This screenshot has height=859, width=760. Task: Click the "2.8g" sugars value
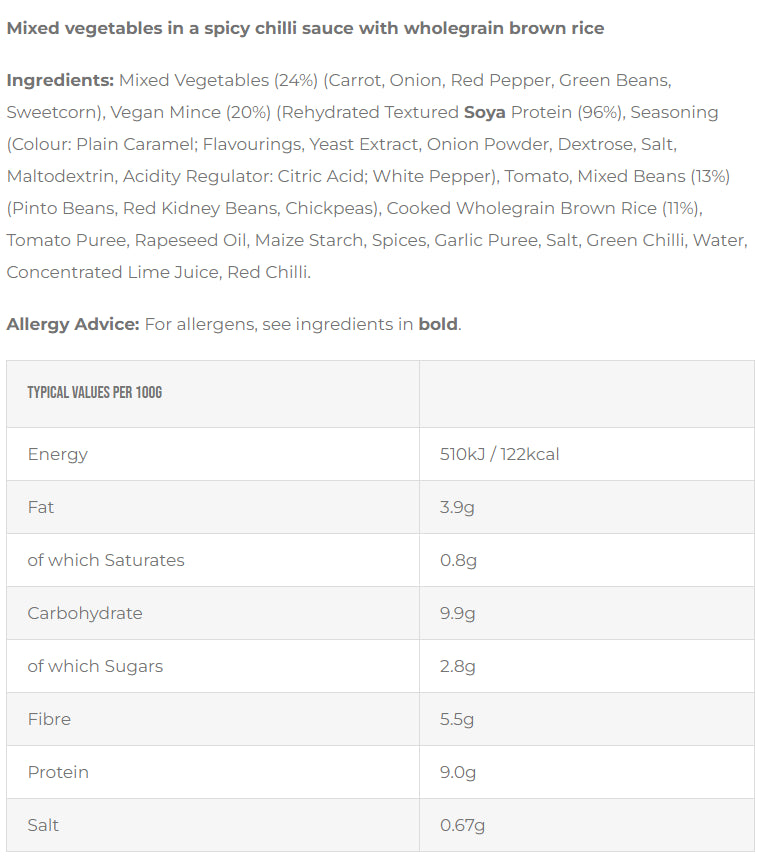(458, 666)
